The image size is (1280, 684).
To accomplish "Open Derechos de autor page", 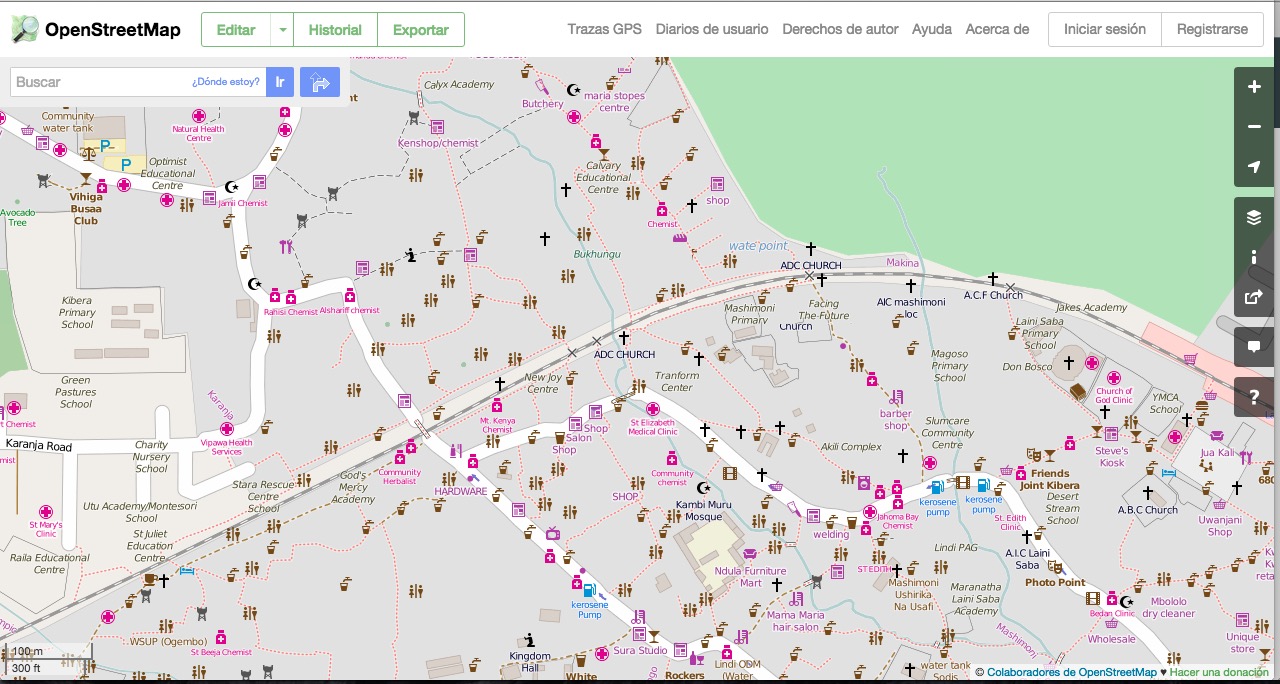I will pyautogui.click(x=840, y=29).
